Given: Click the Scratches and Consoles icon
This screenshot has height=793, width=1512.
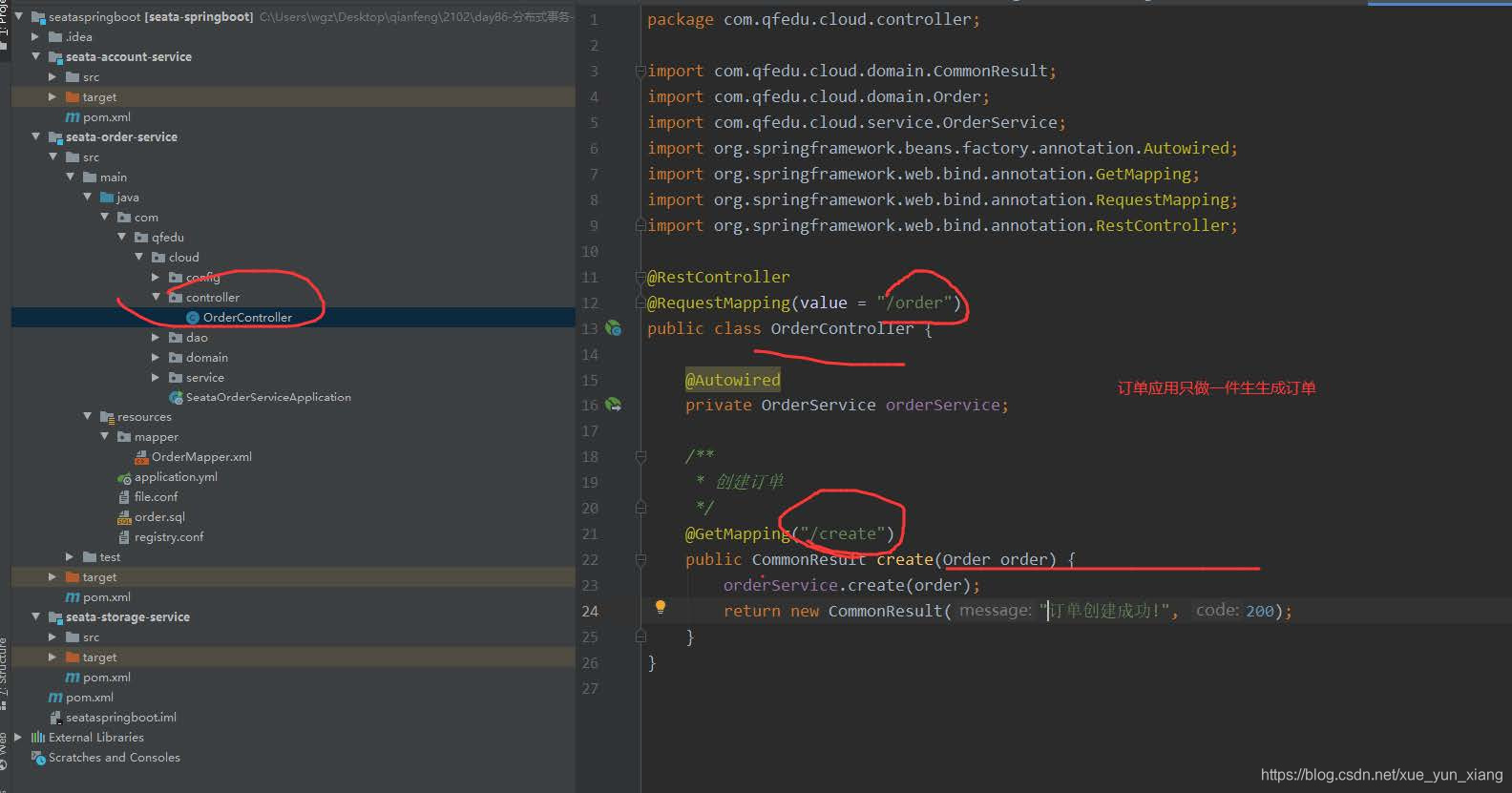Looking at the screenshot, I should pyautogui.click(x=38, y=758).
